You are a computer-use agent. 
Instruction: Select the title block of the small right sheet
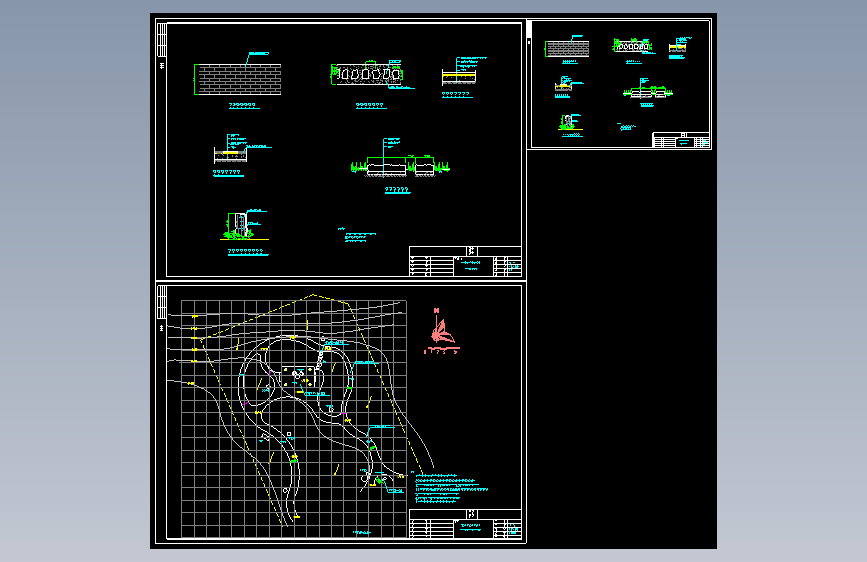click(x=681, y=140)
